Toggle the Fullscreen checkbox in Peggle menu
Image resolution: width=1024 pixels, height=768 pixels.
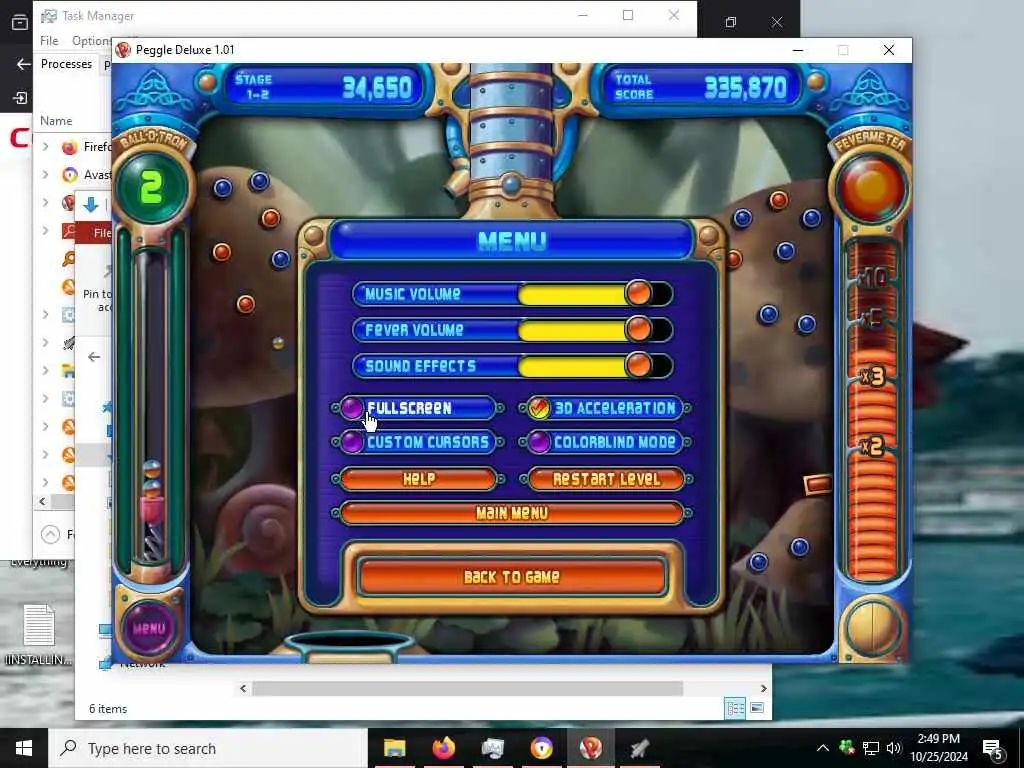point(352,408)
